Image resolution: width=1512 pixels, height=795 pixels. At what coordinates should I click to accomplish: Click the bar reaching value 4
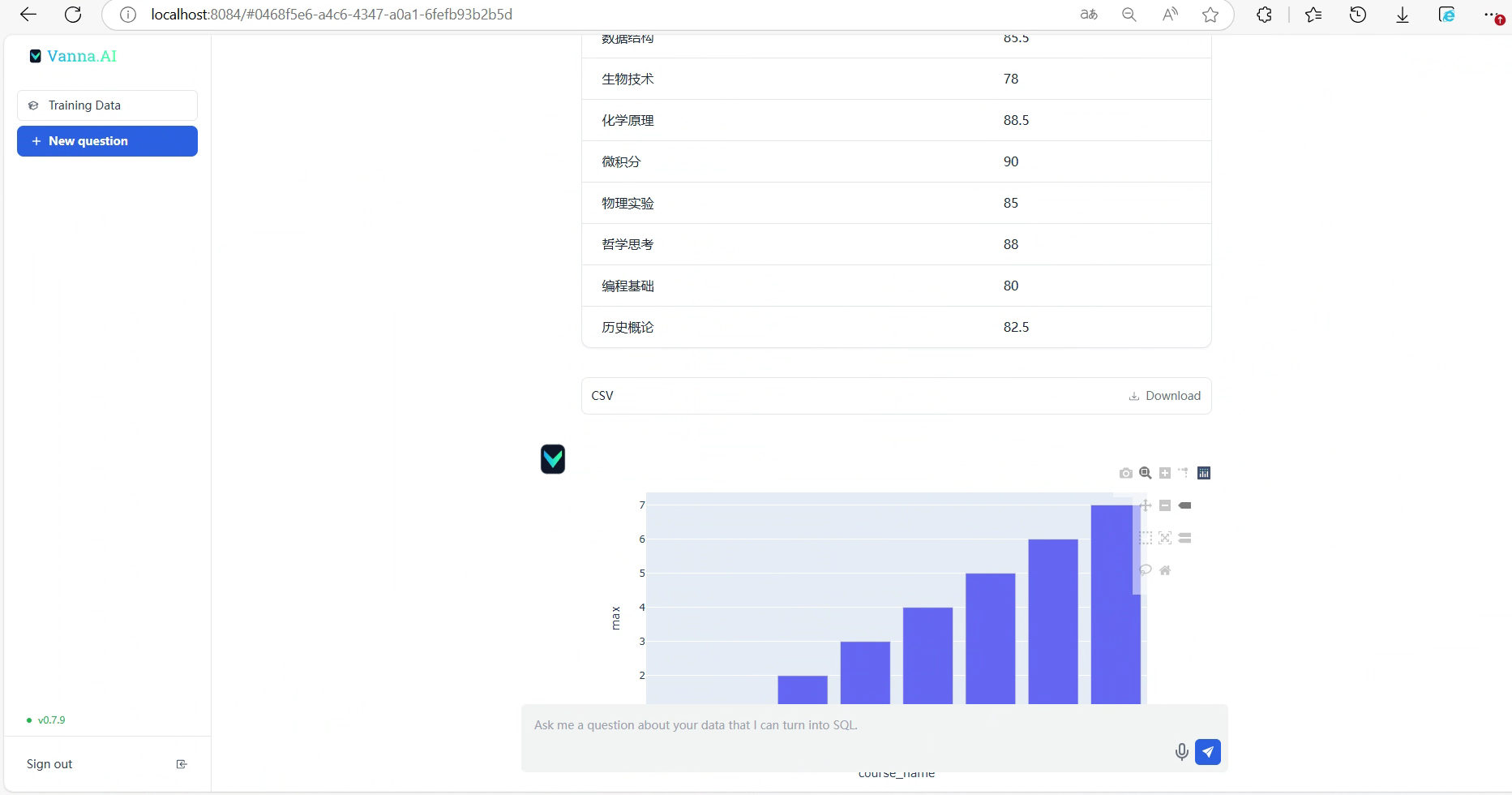[x=928, y=655]
